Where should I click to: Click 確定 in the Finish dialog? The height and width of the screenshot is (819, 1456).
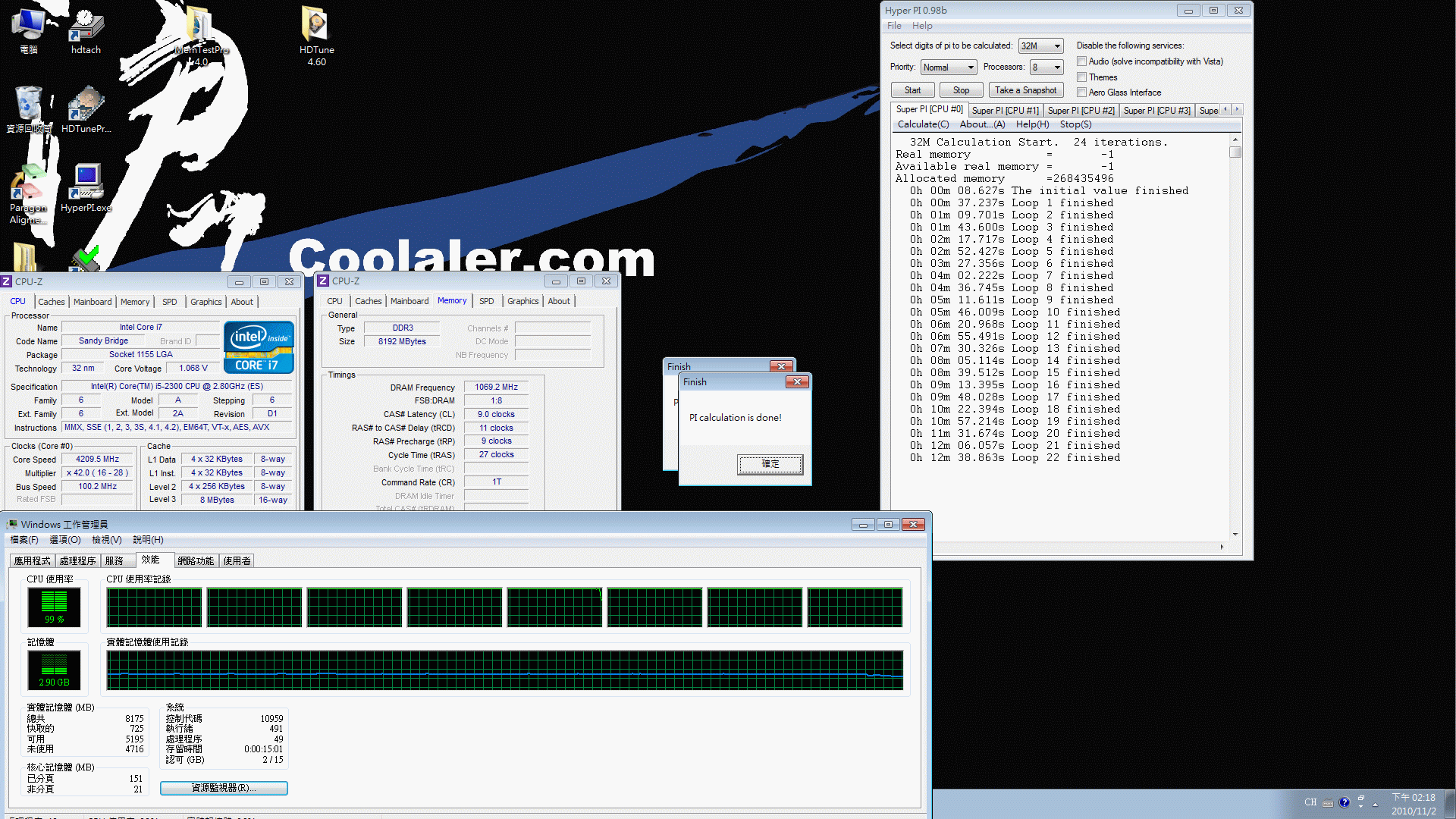[770, 464]
